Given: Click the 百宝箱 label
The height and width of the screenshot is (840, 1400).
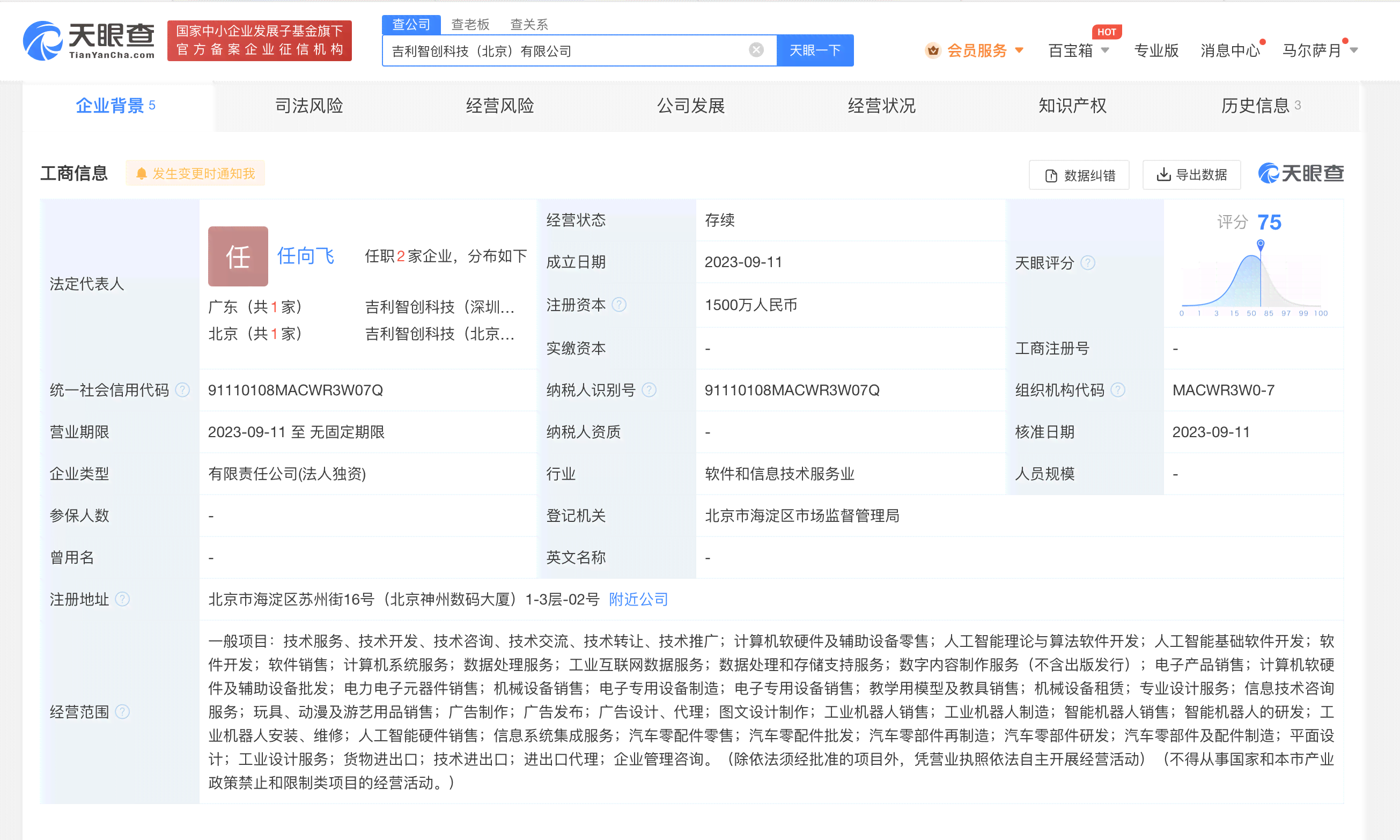Looking at the screenshot, I should [x=1070, y=50].
